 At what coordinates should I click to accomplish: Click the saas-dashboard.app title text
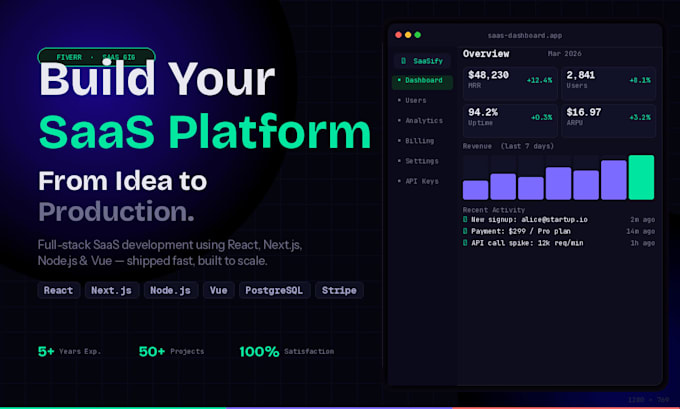[524, 36]
